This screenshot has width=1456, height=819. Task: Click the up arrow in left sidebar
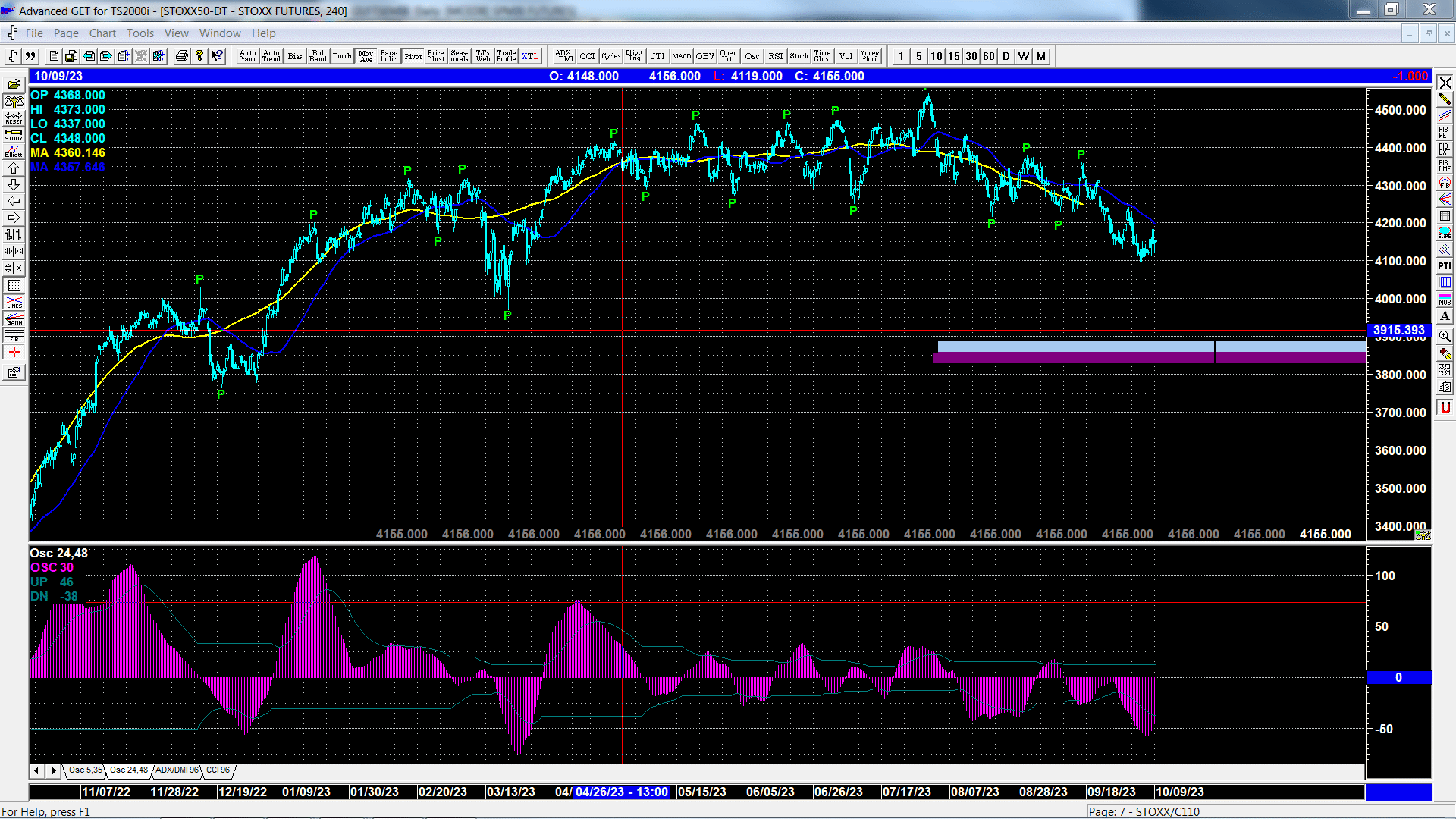coord(14,168)
